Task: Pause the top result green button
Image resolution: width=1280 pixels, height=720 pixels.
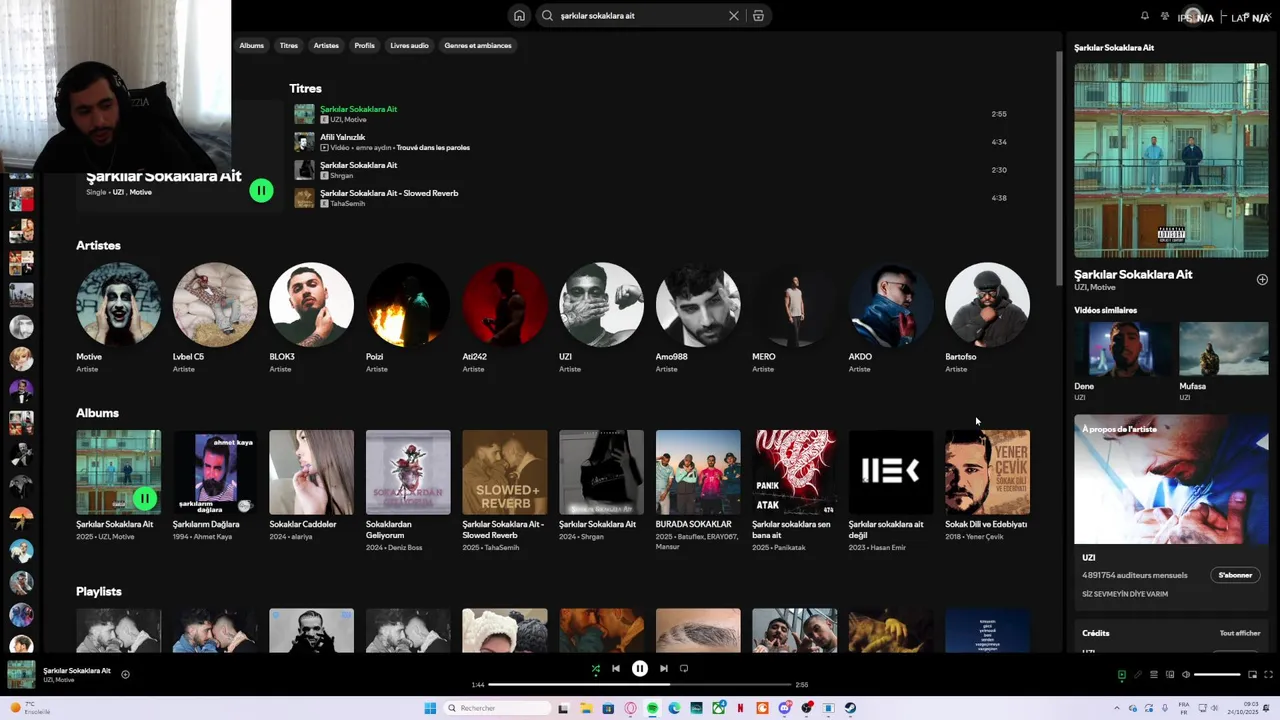Action: 261,190
